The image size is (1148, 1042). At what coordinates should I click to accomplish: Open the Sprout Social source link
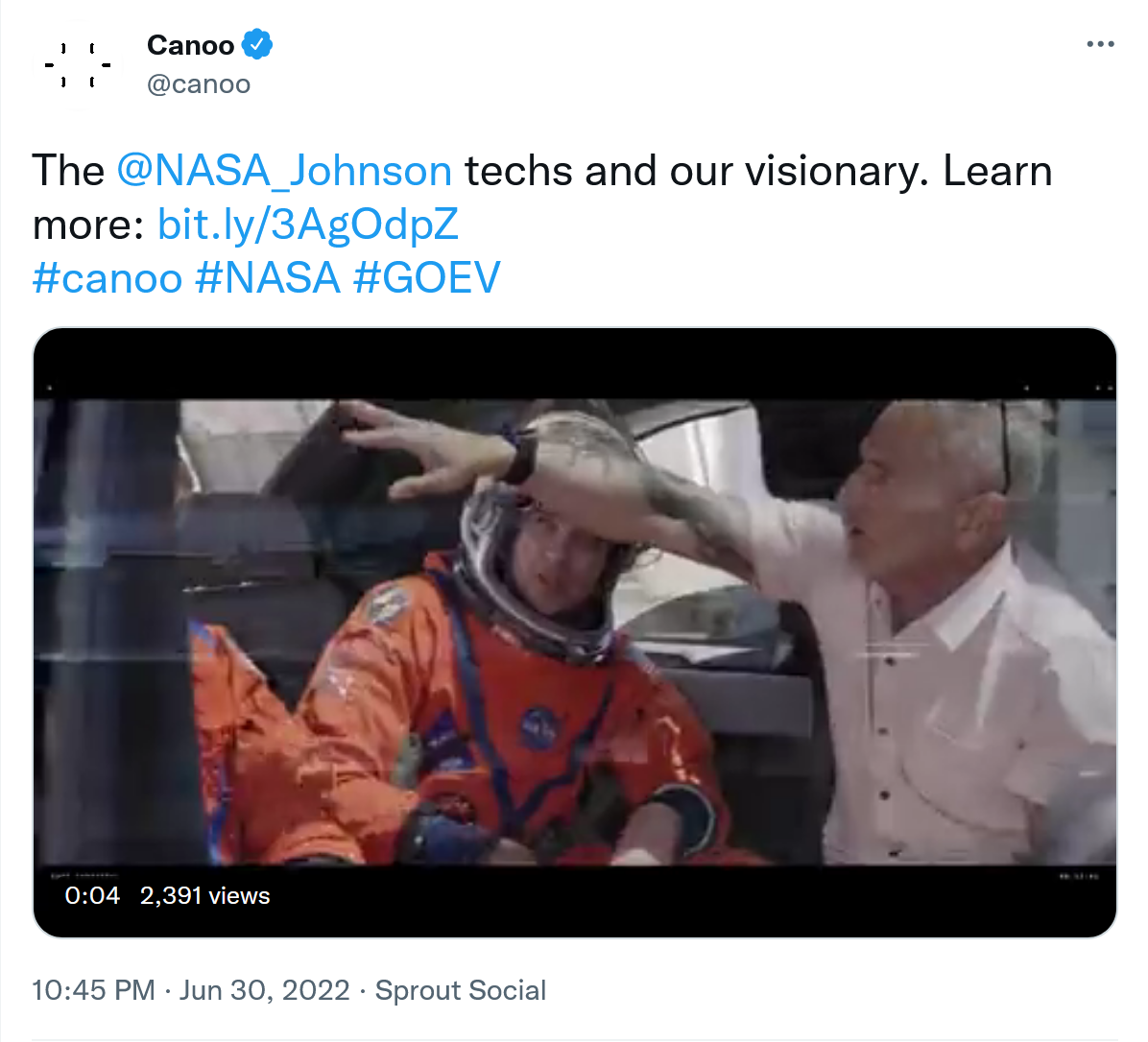(461, 990)
